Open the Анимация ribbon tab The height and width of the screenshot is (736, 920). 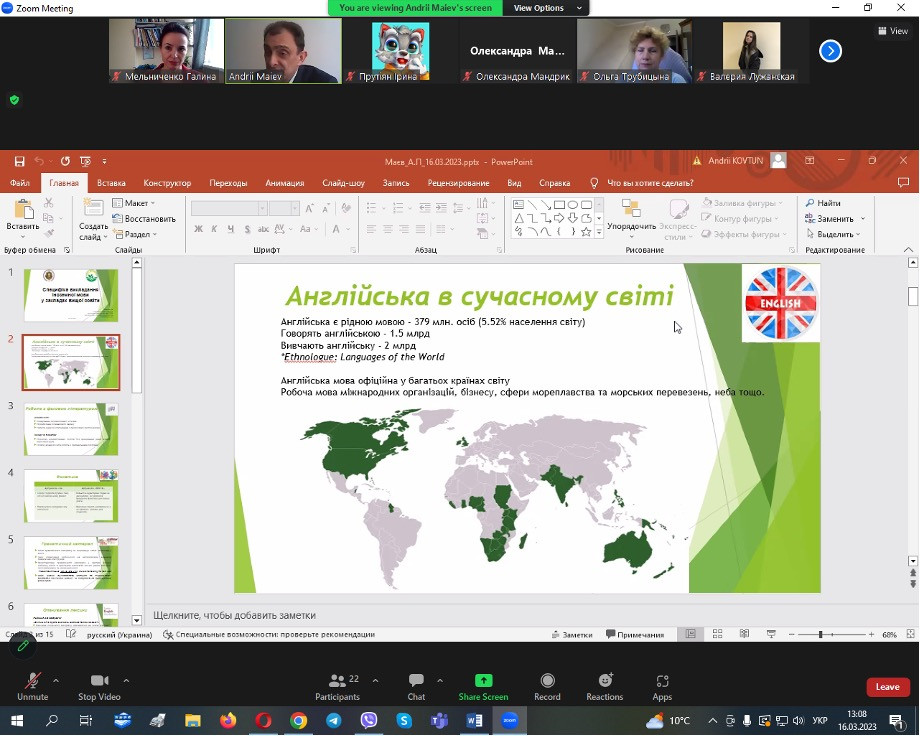click(284, 183)
